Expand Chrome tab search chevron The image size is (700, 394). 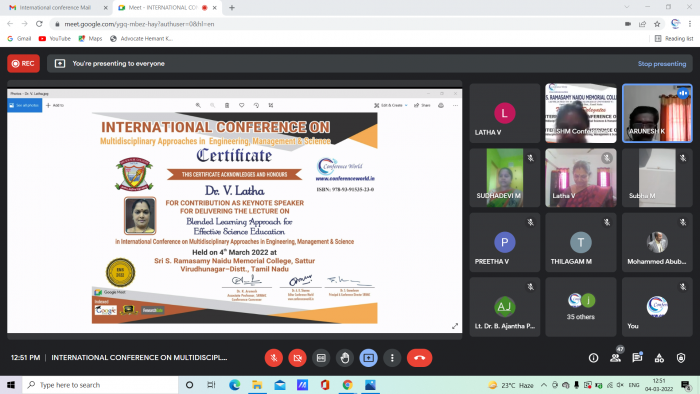coord(627,7)
